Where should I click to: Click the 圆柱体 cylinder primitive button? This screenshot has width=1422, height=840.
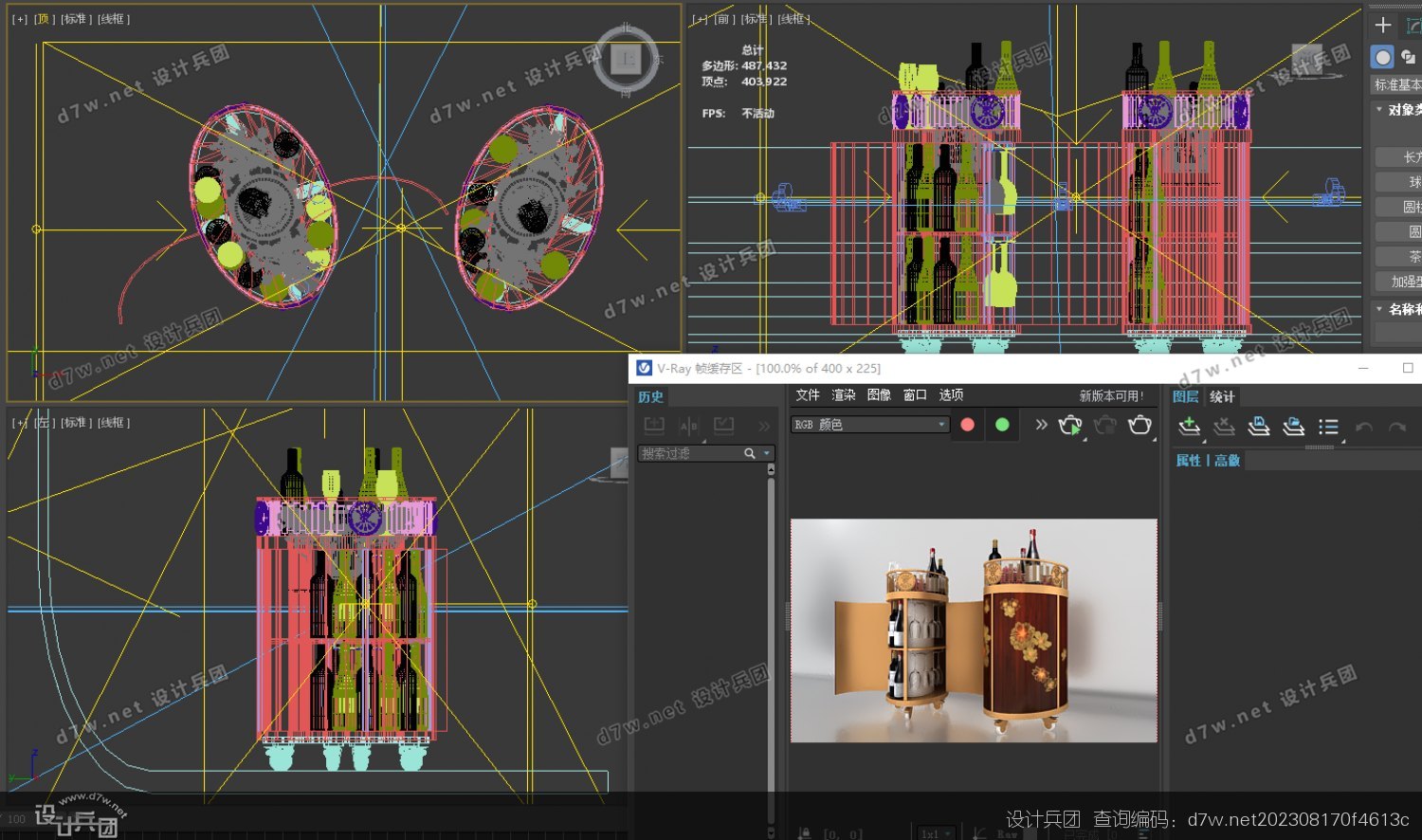[1399, 207]
